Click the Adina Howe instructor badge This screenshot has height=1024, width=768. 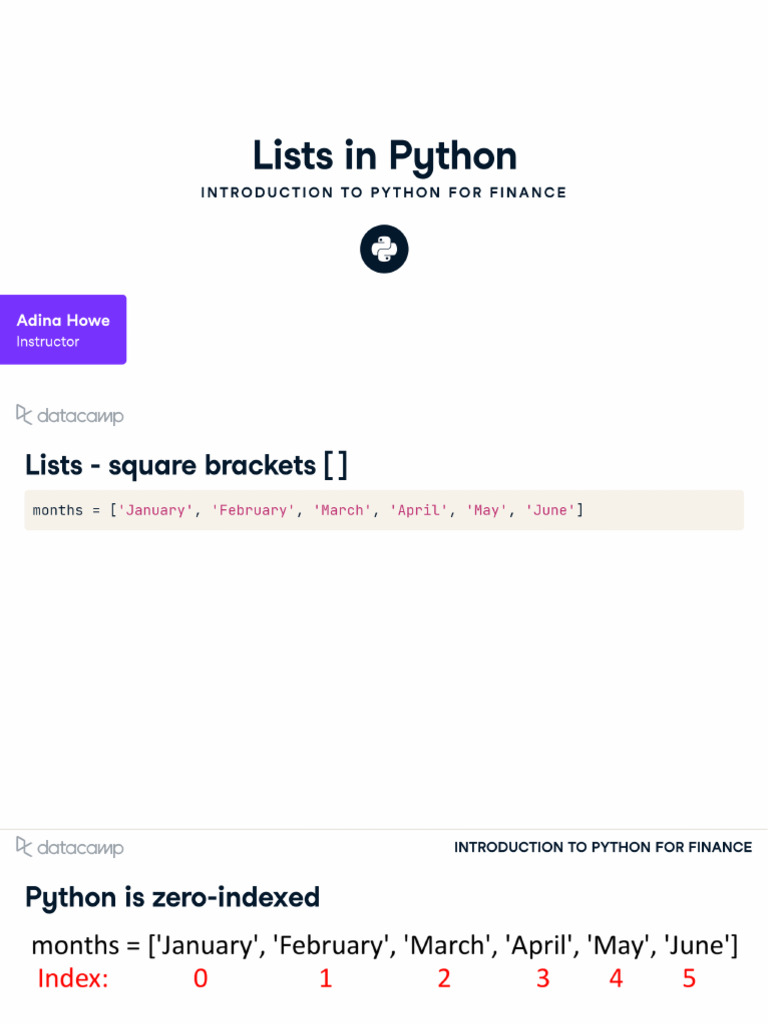(63, 329)
